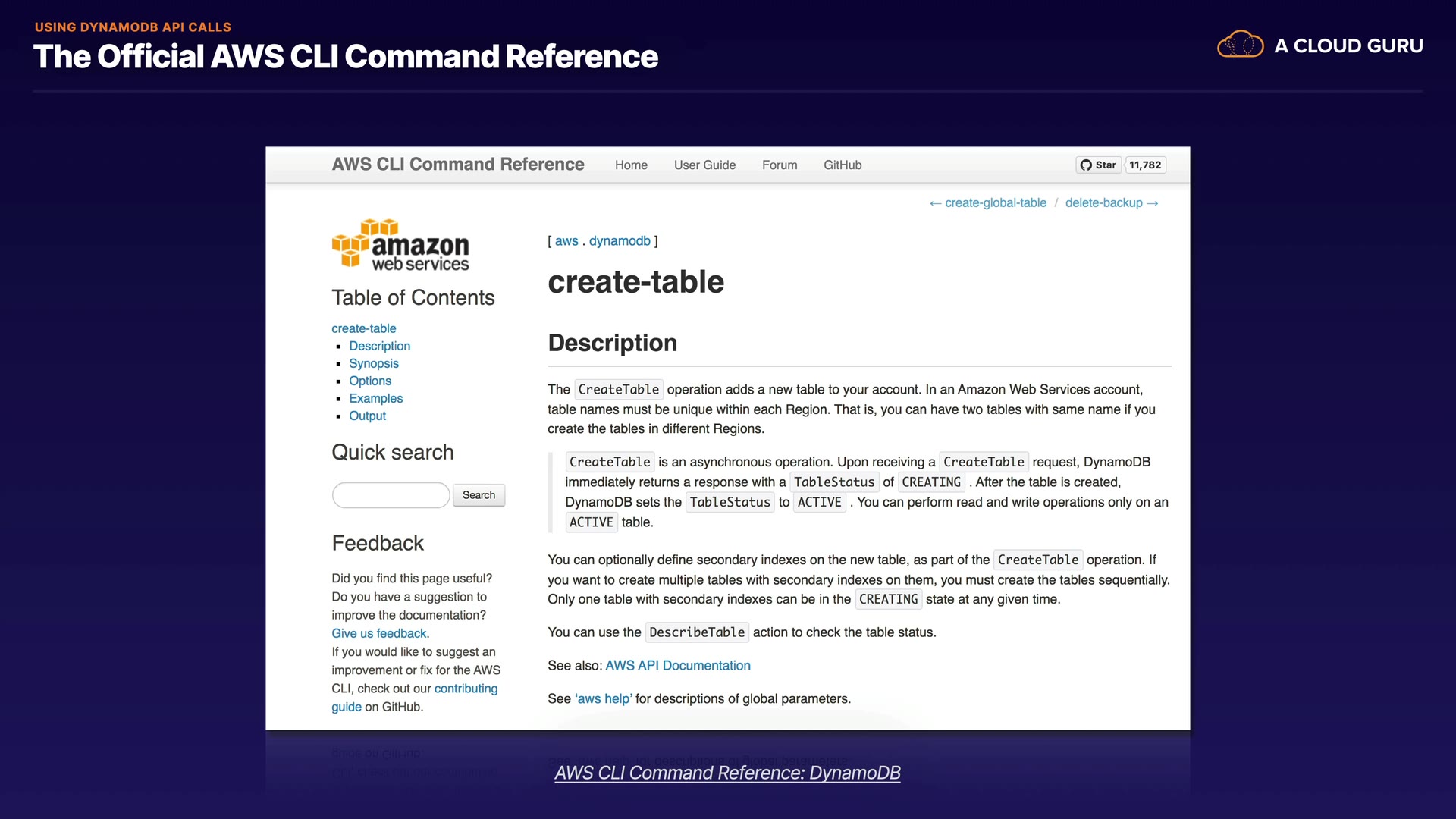This screenshot has height=819, width=1456.
Task: Click the Quick search text field
Action: [x=391, y=495]
